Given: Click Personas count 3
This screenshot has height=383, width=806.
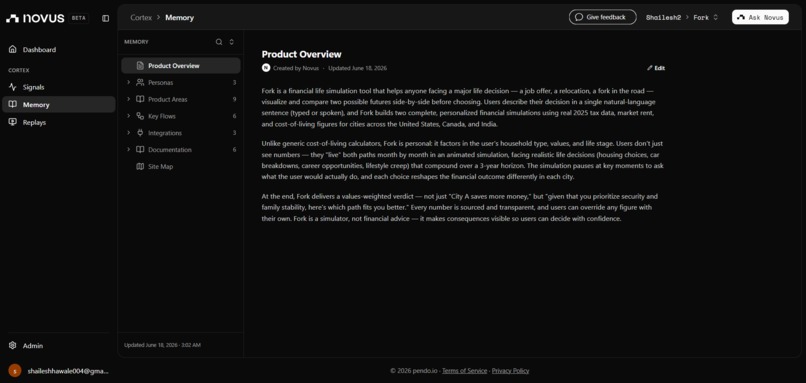Looking at the screenshot, I should [234, 82].
